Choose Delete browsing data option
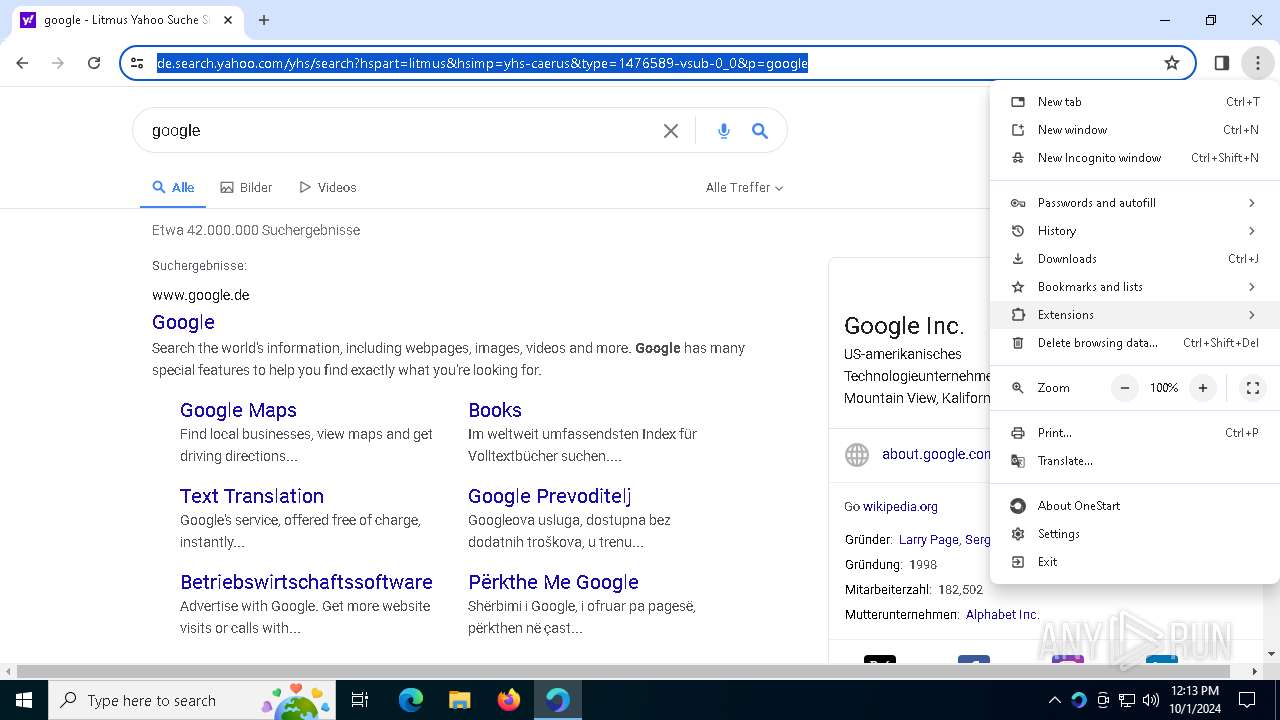 click(1134, 343)
